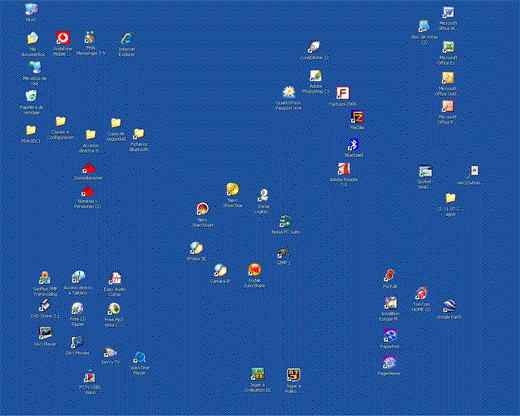This screenshot has width=520, height=416.
Task: Launch Nero ShowTime
Action: [232, 190]
